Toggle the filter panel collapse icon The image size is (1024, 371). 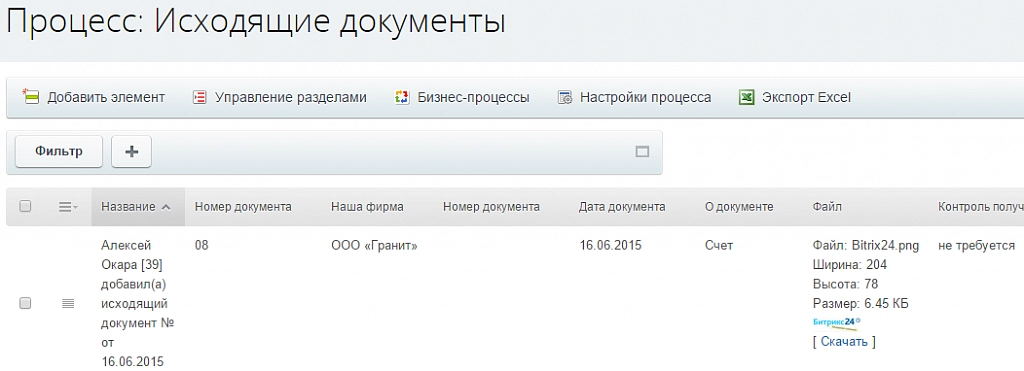[x=642, y=152]
